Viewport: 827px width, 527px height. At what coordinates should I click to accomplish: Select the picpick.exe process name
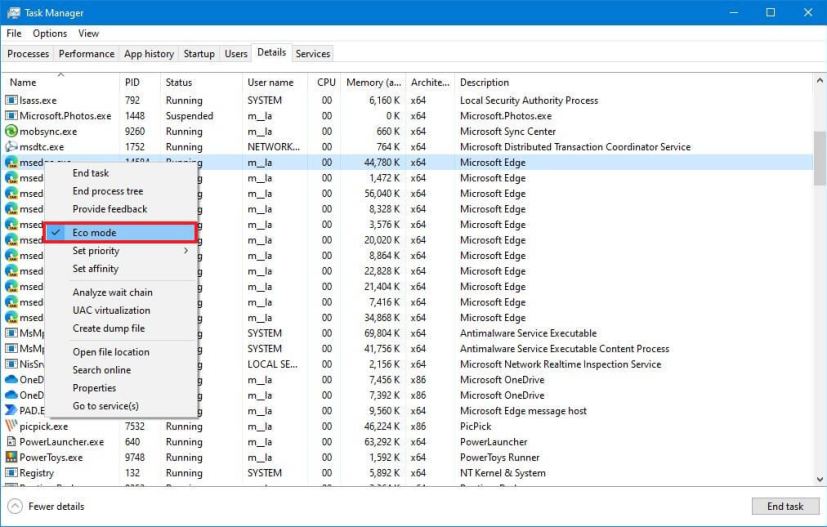point(44,426)
